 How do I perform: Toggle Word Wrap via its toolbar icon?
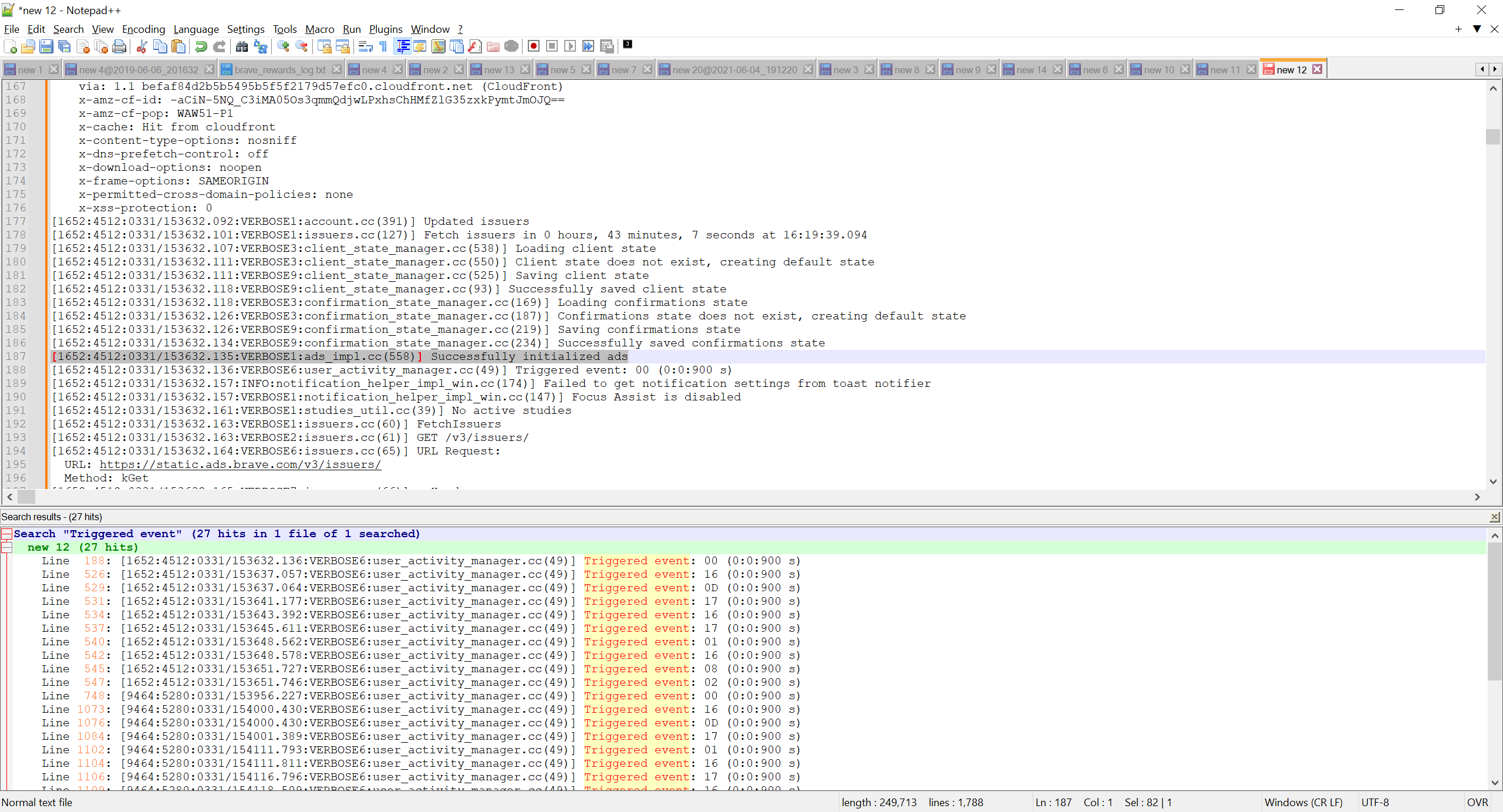tap(365, 46)
